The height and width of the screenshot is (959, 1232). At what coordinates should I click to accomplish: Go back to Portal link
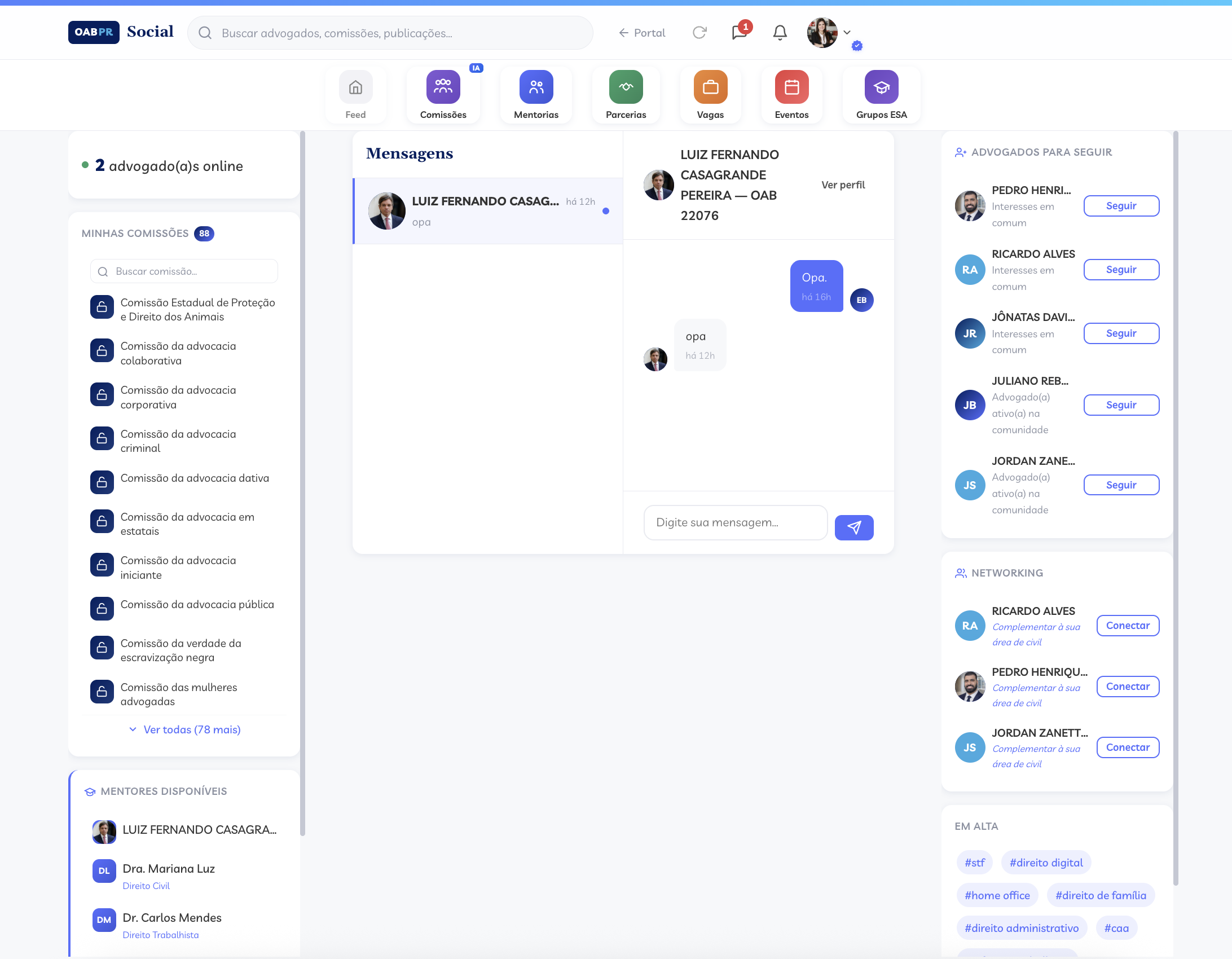pos(642,33)
